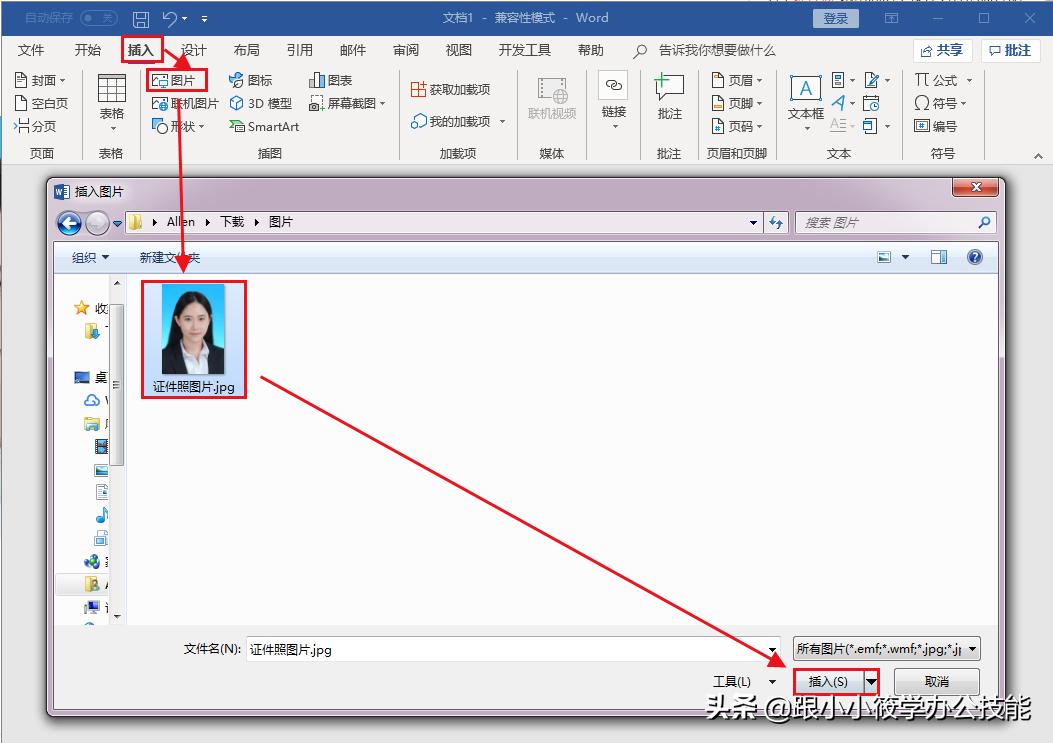Click the 插入(S) button to insert

pyautogui.click(x=829, y=681)
